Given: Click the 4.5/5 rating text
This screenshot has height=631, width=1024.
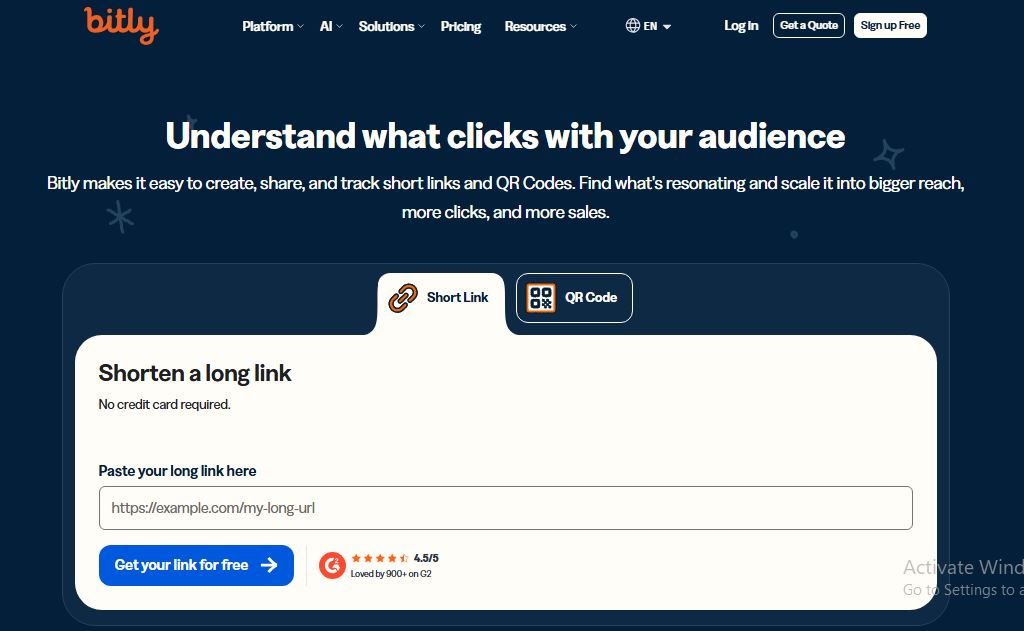Looking at the screenshot, I should [x=426, y=558].
